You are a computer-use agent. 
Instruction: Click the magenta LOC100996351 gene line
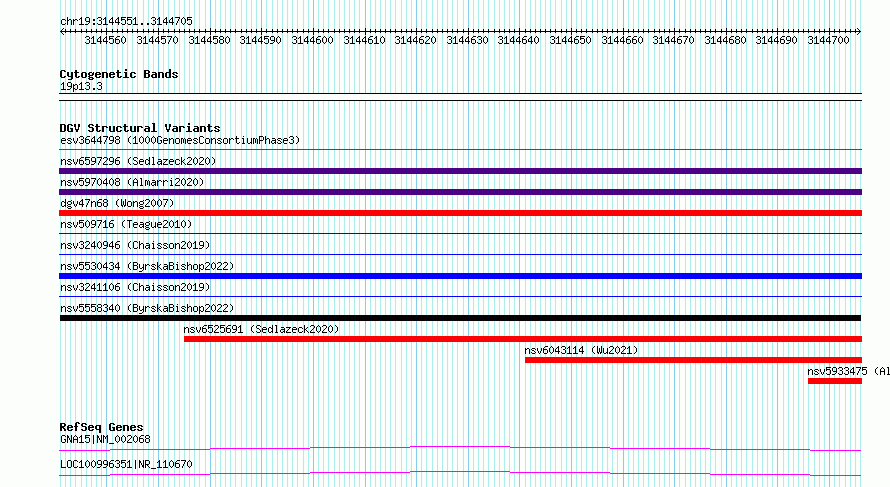460,473
